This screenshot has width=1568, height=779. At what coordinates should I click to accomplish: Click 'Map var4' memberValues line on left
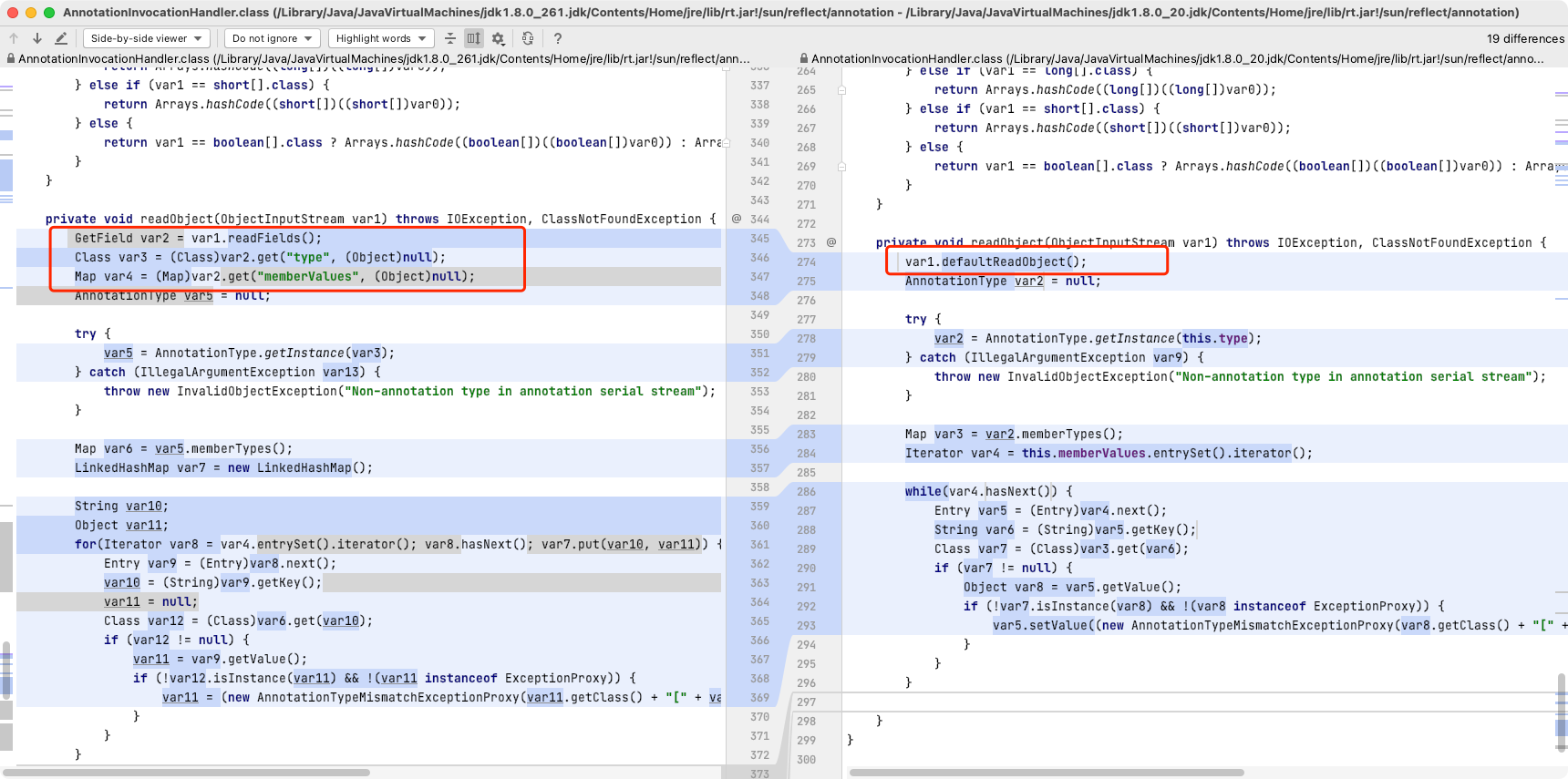274,276
